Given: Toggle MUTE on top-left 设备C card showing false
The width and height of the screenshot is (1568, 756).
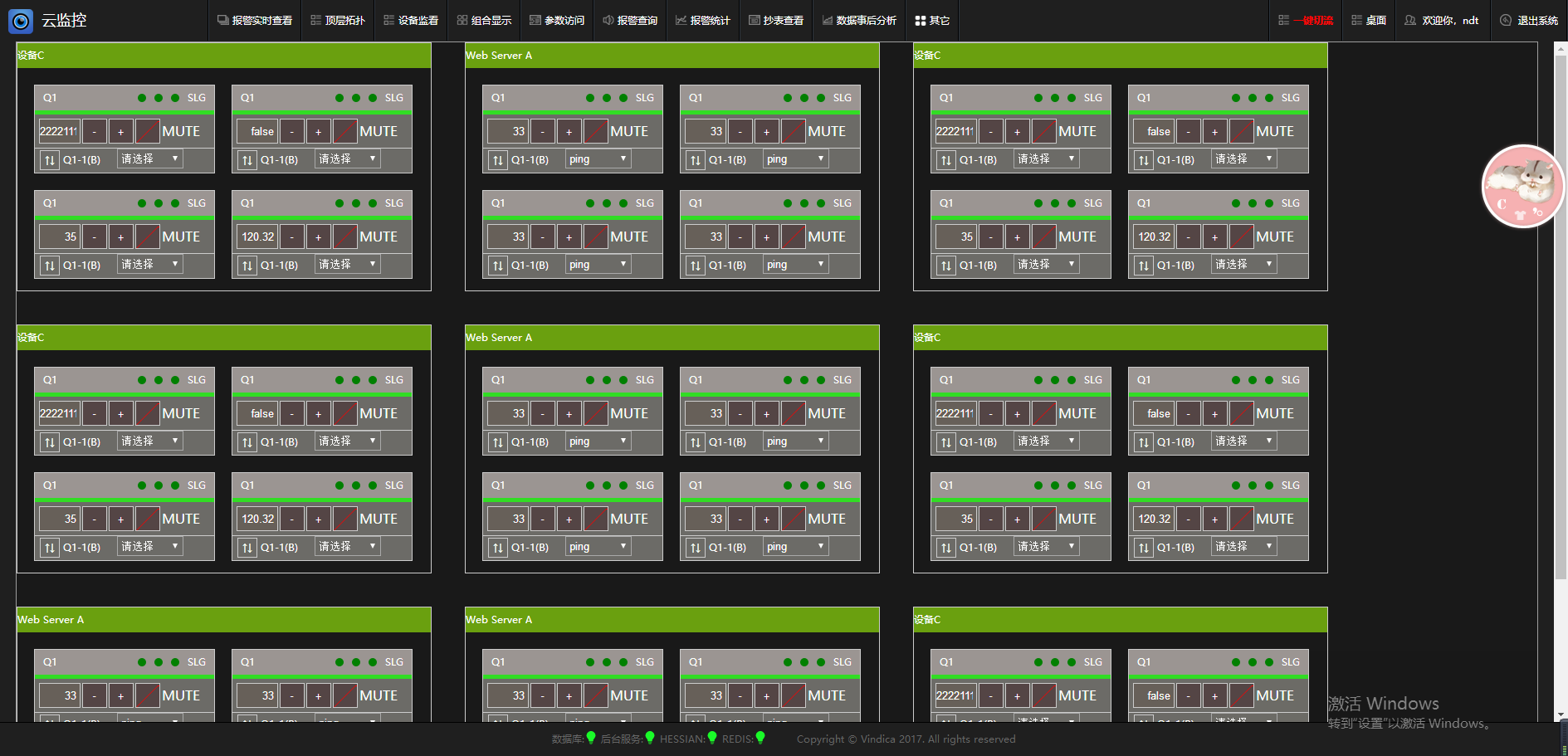Looking at the screenshot, I should [378, 131].
